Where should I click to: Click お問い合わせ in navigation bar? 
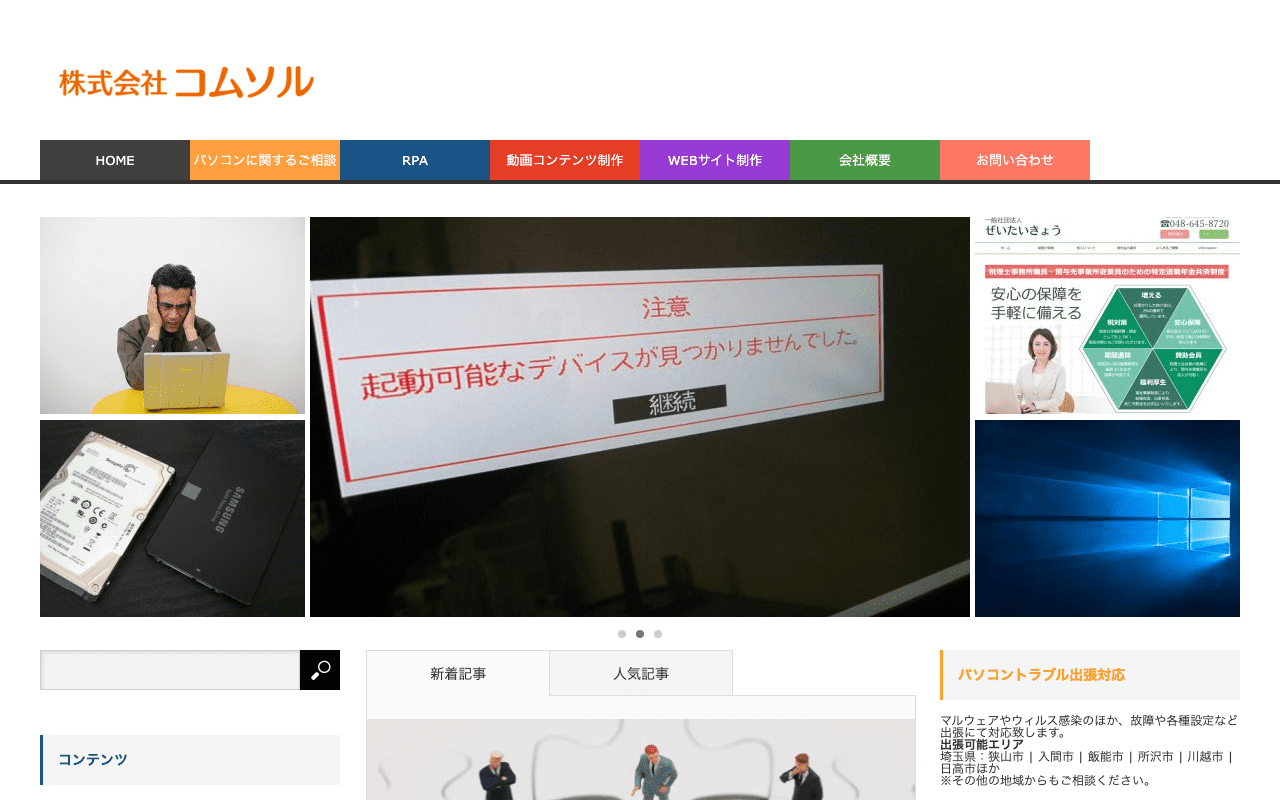(1015, 160)
